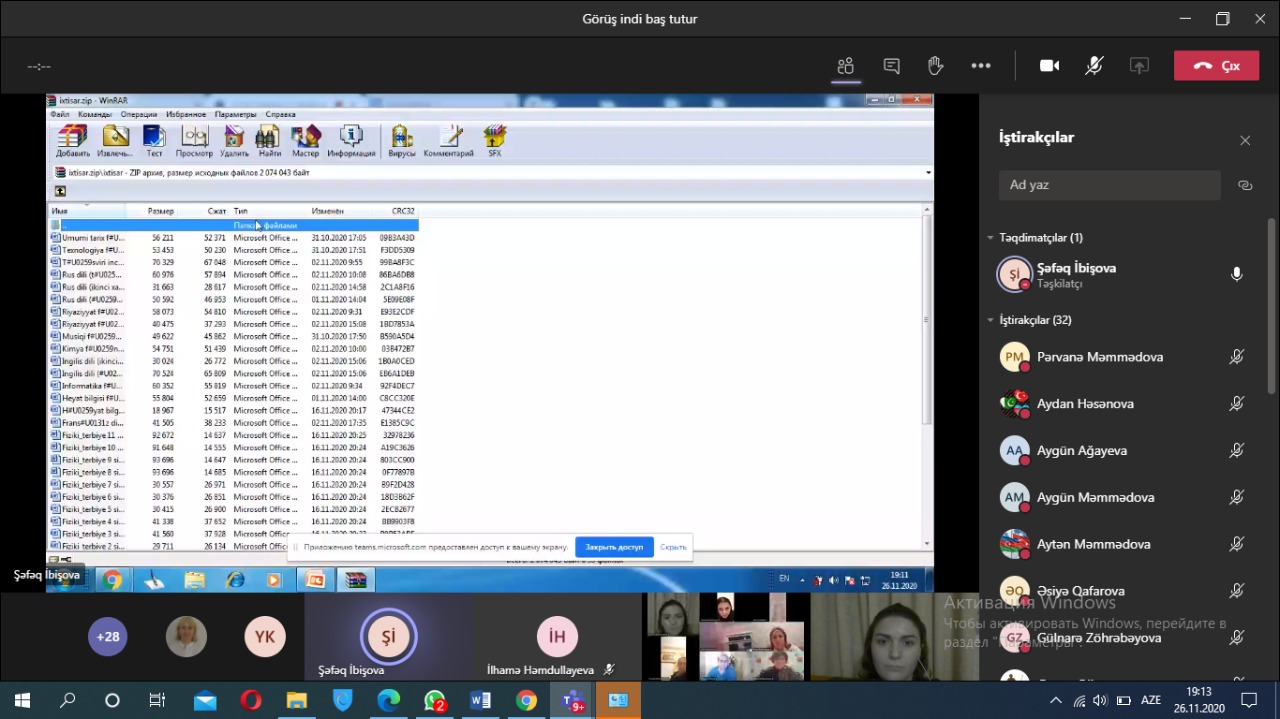The image size is (1280, 719).
Task: Open the meeting chat icon
Action: [891, 66]
